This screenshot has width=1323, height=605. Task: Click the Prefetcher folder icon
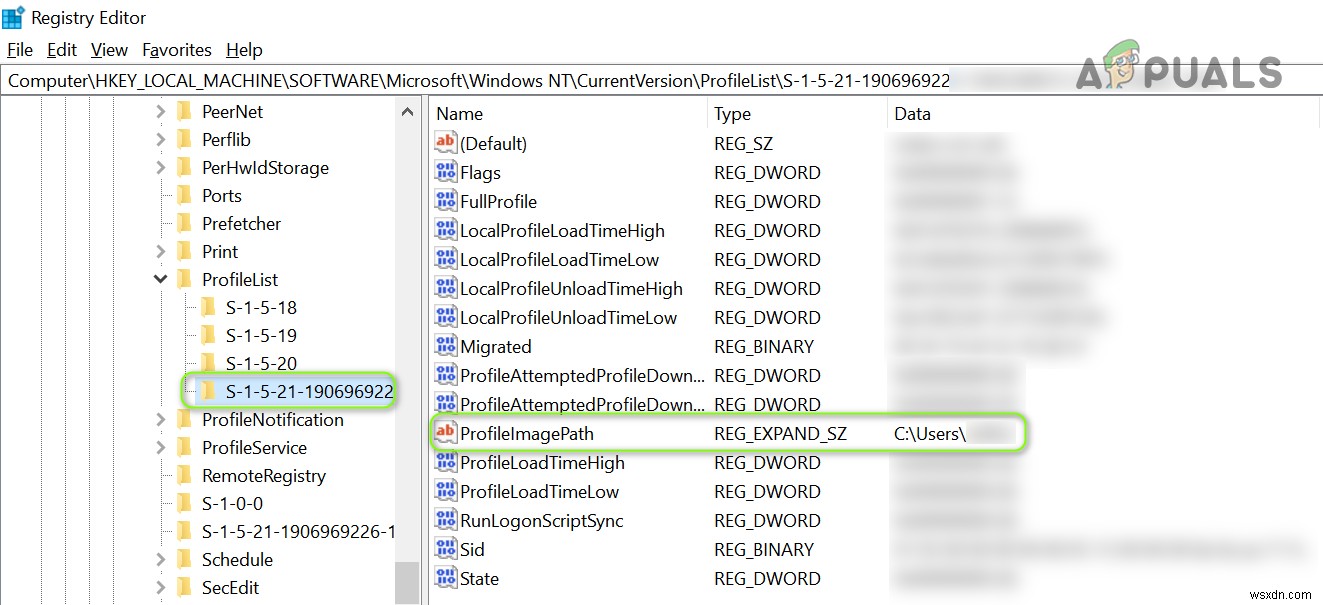click(x=184, y=224)
